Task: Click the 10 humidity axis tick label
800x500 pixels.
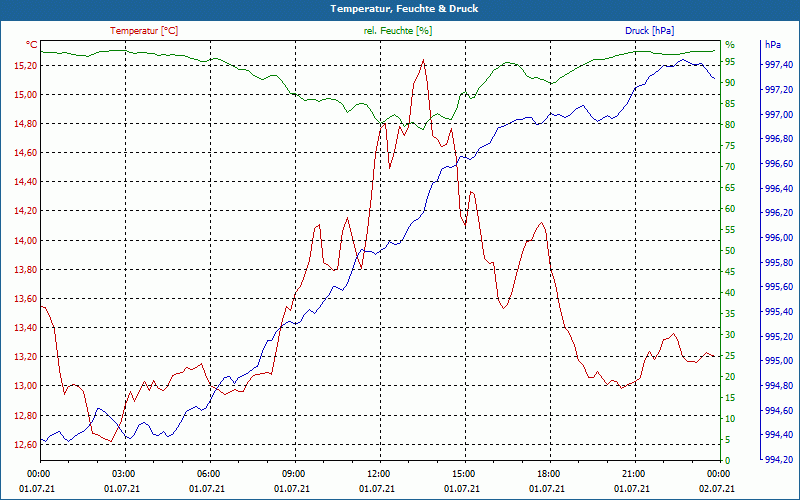Action: click(x=730, y=418)
